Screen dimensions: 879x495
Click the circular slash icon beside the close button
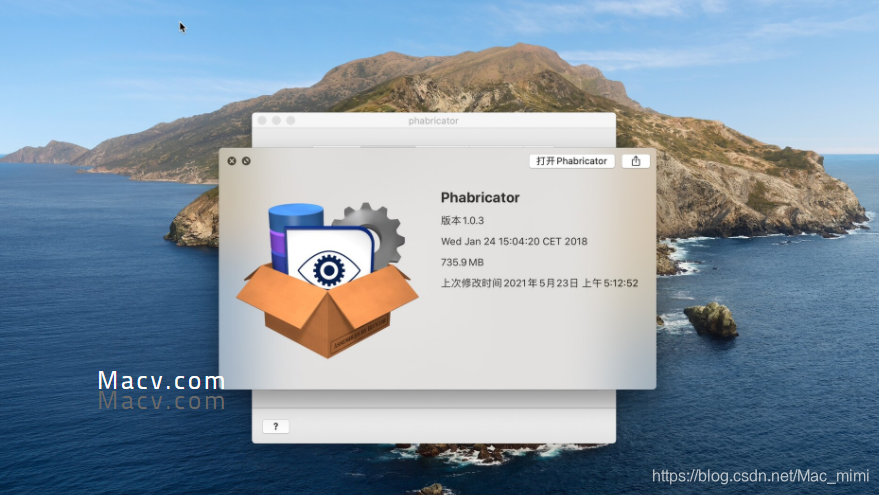point(246,161)
